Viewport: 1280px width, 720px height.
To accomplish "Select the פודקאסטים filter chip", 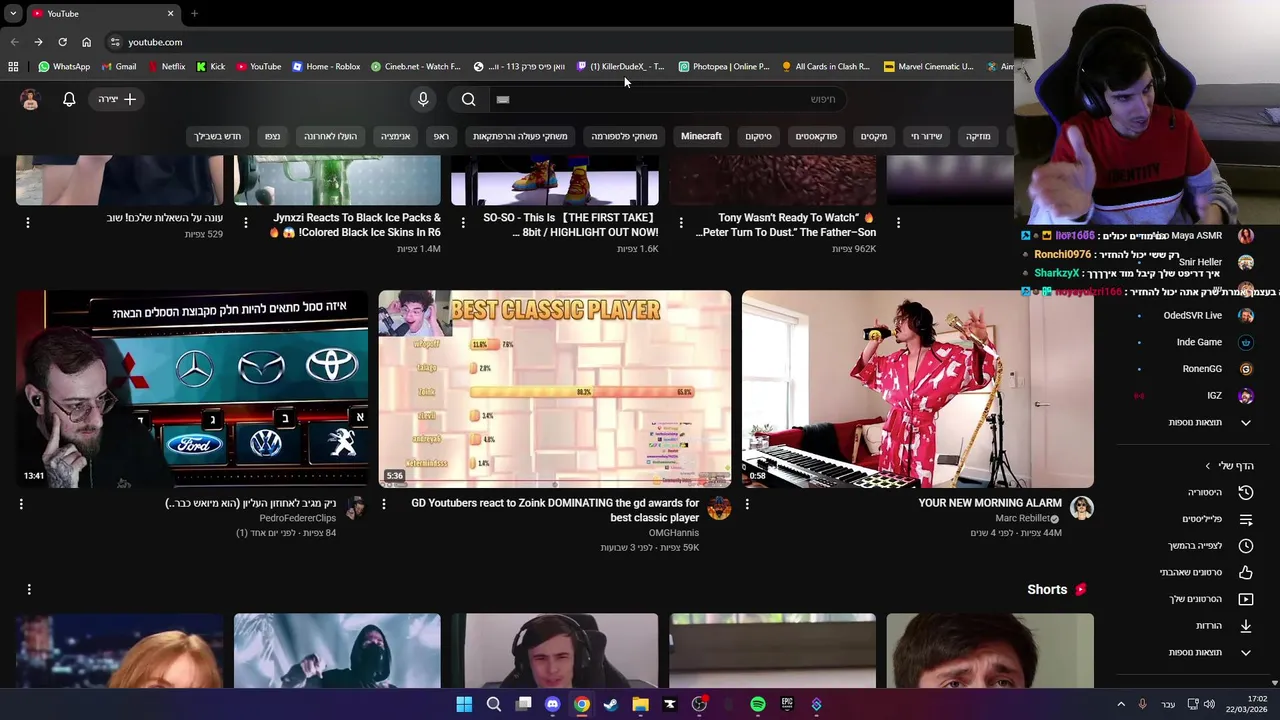I will pyautogui.click(x=816, y=136).
